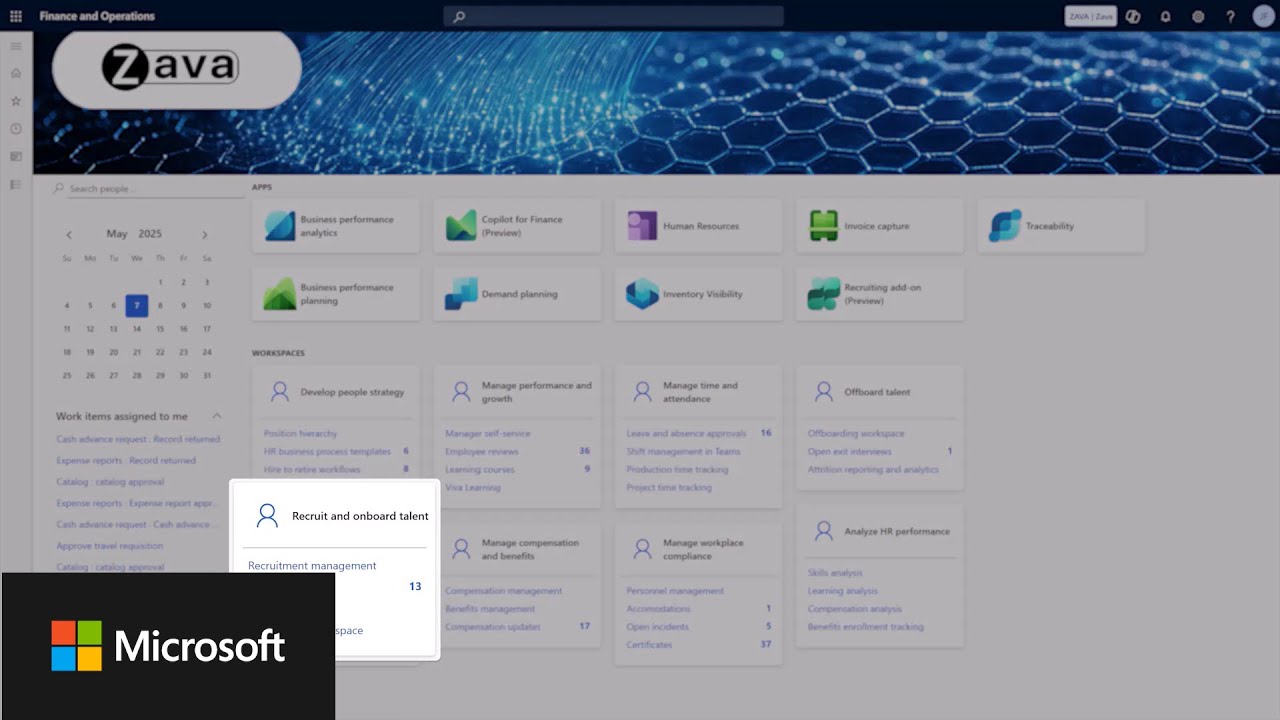Go to next month in calendar
1280x720 pixels.
click(x=205, y=235)
